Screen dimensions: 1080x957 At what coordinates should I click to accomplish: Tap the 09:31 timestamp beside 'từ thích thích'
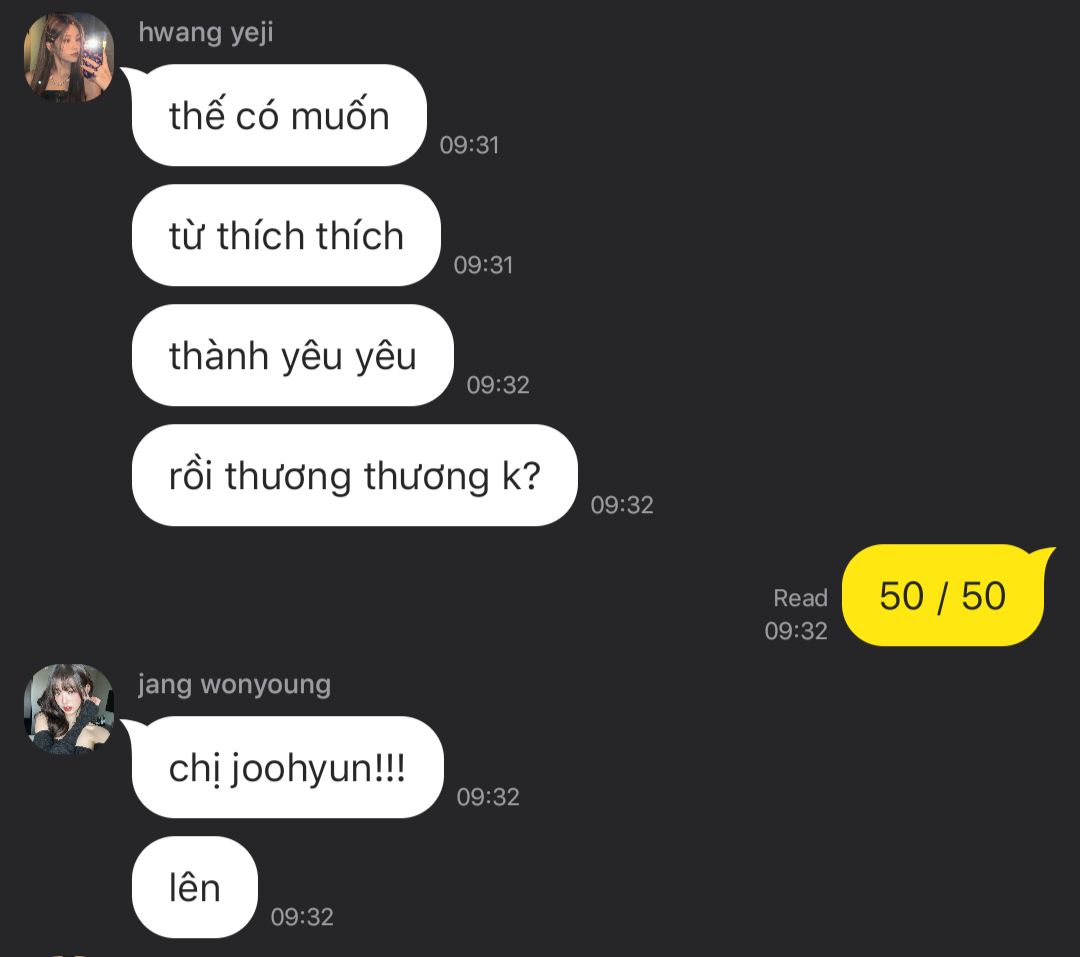[x=483, y=265]
